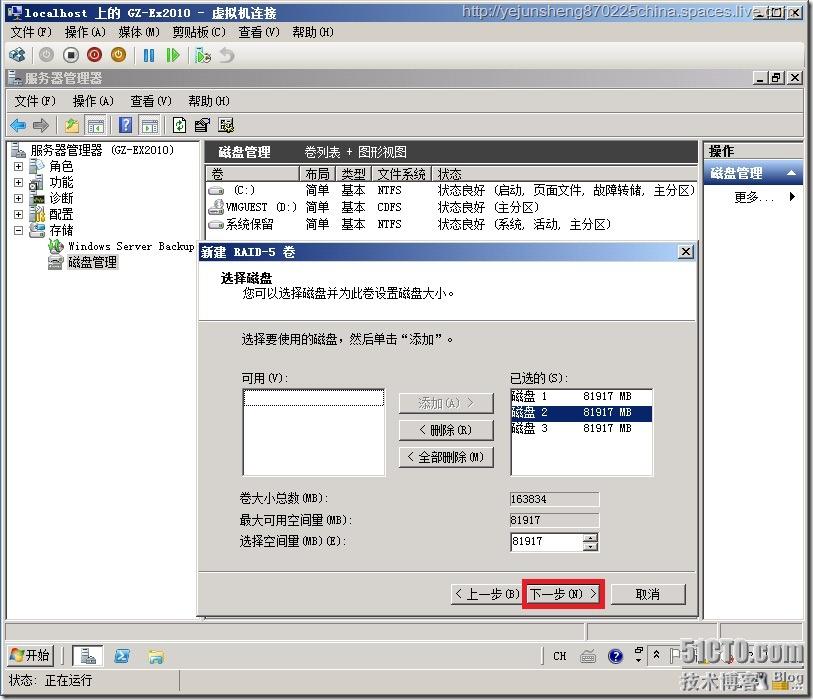Open help with the question mark toolbar icon
Viewport: 813px width, 700px height.
pos(125,125)
